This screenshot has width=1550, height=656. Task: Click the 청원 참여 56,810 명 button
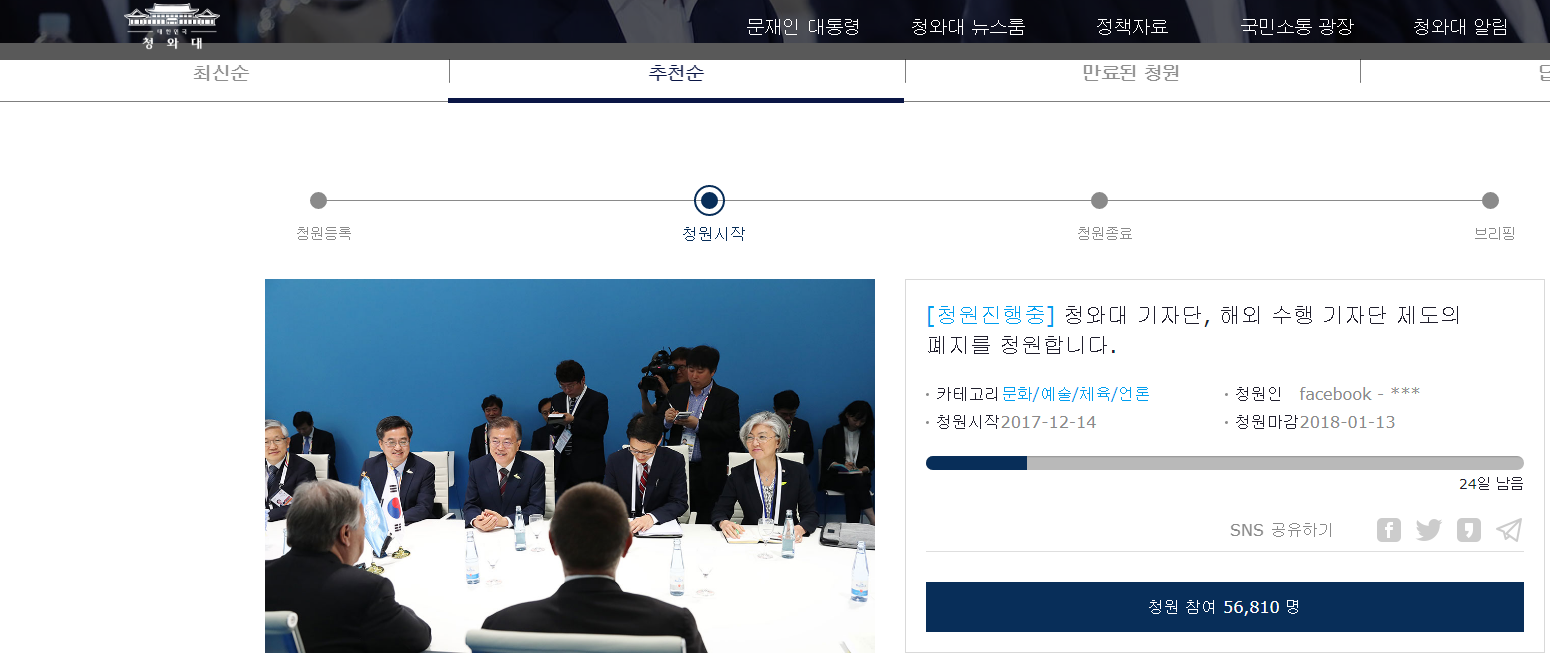click(x=1224, y=607)
